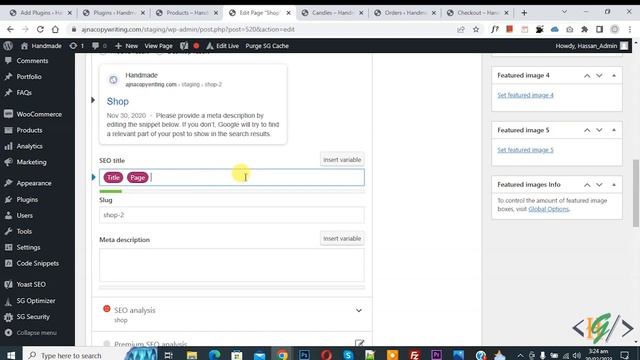Screen dimensions: 640x360
Task: Switch to the Checkout browser tab
Action: click(478, 13)
